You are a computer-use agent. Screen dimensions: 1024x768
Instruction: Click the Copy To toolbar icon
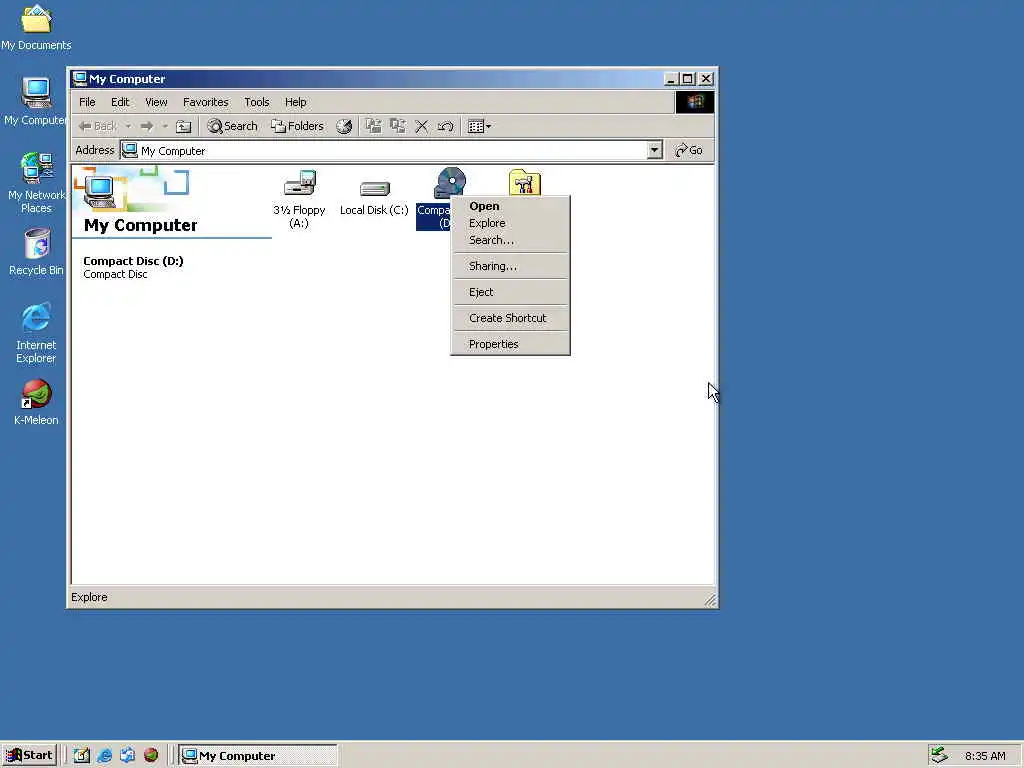pyautogui.click(x=397, y=126)
